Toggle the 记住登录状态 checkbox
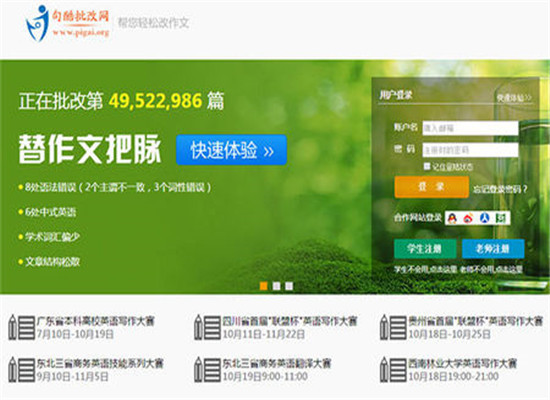This screenshot has height=400, width=550. coord(427,166)
